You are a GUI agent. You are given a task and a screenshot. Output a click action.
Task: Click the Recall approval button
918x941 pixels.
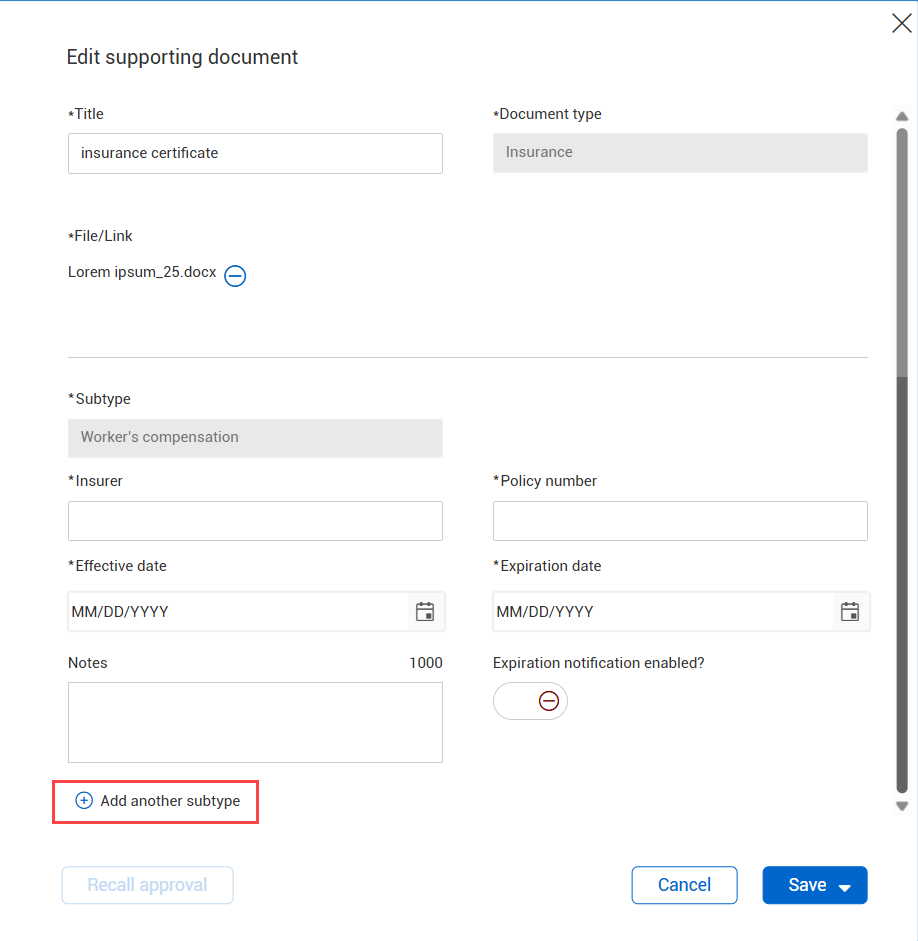(x=148, y=885)
